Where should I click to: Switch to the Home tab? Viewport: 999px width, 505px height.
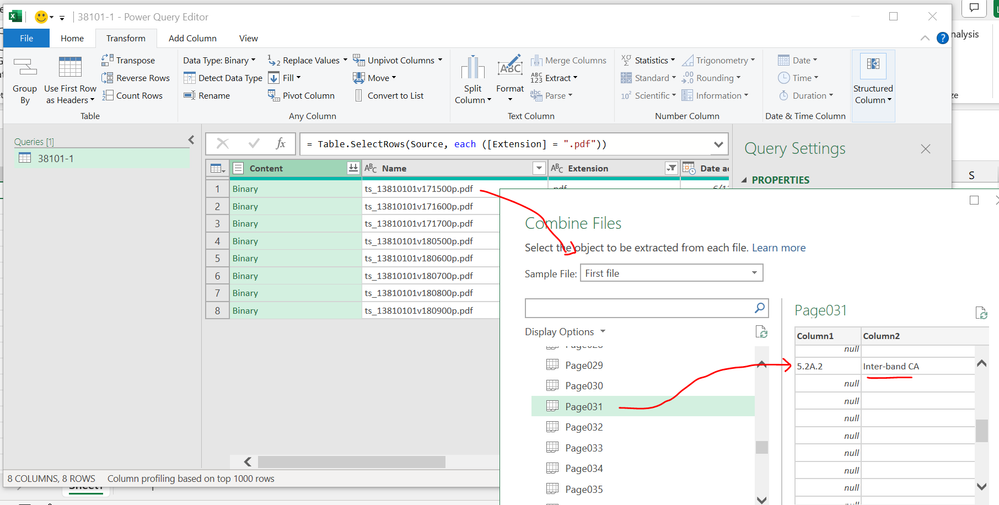72,38
